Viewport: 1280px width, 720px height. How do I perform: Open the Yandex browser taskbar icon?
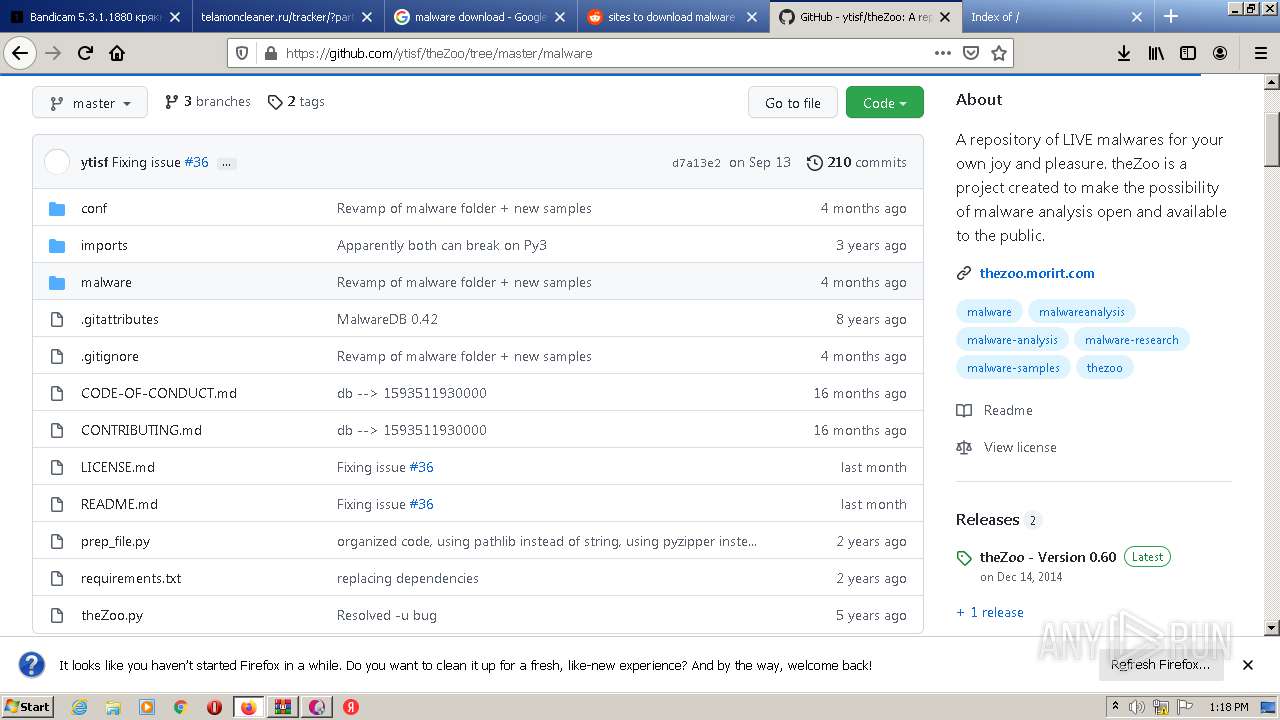351,707
